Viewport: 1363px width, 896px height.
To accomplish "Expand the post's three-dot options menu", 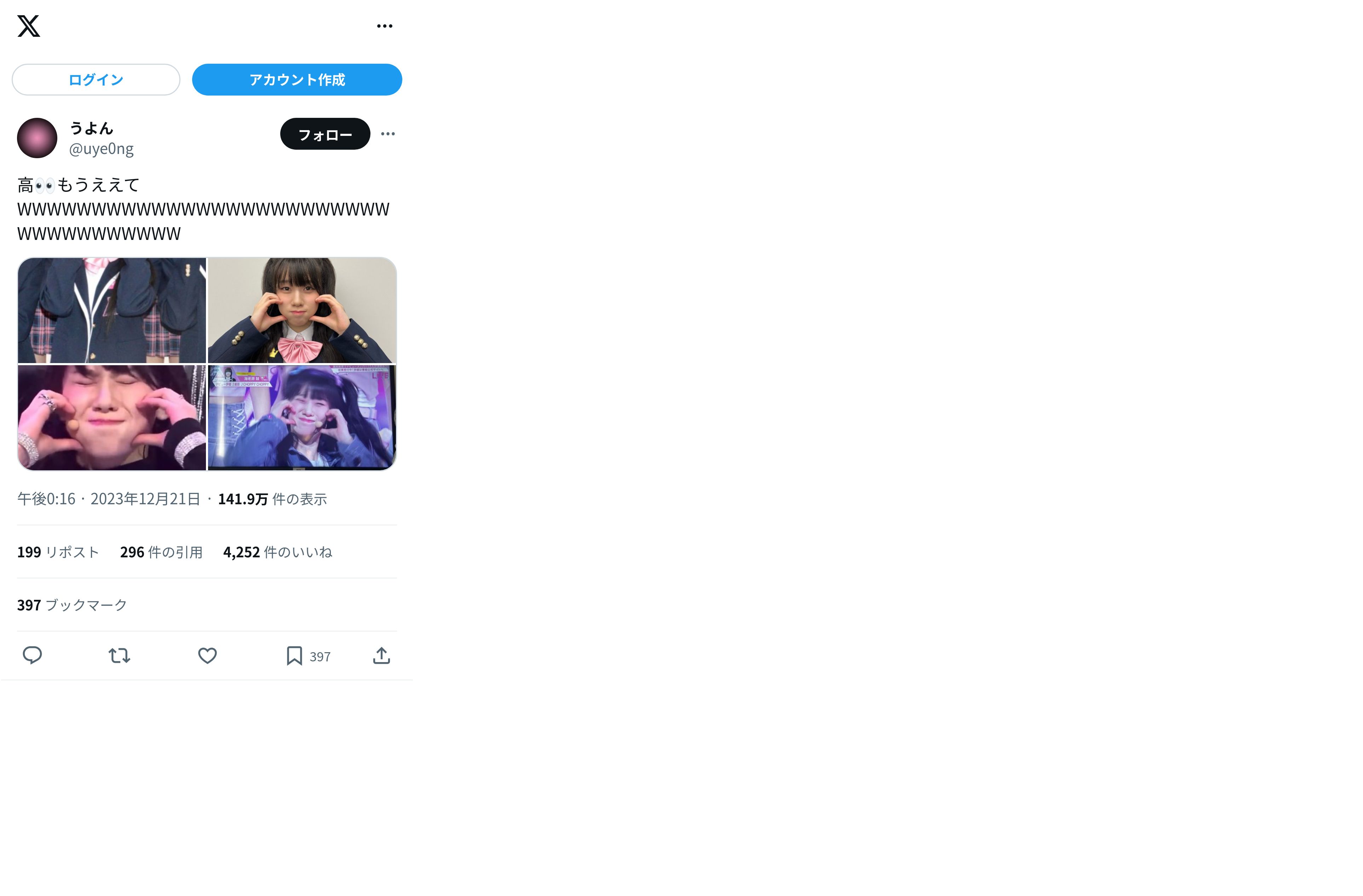I will (388, 134).
